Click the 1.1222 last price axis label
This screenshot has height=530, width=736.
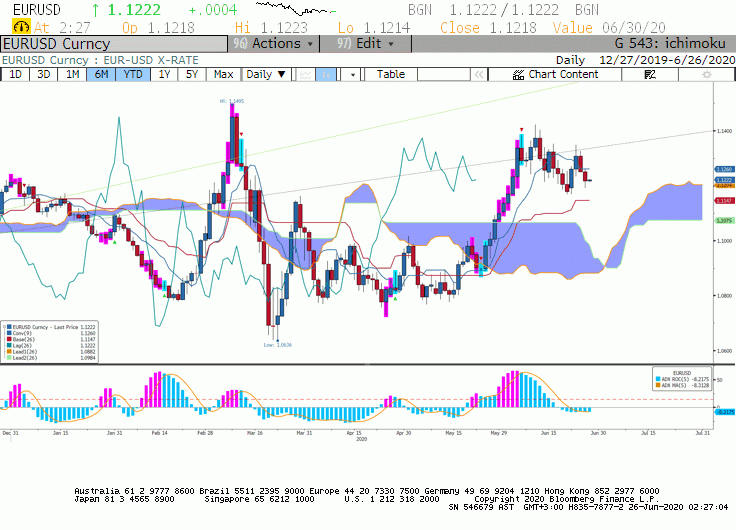point(724,180)
